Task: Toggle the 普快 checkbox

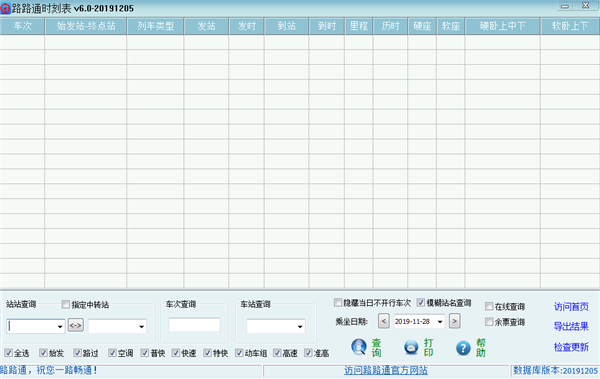Action: (144, 353)
